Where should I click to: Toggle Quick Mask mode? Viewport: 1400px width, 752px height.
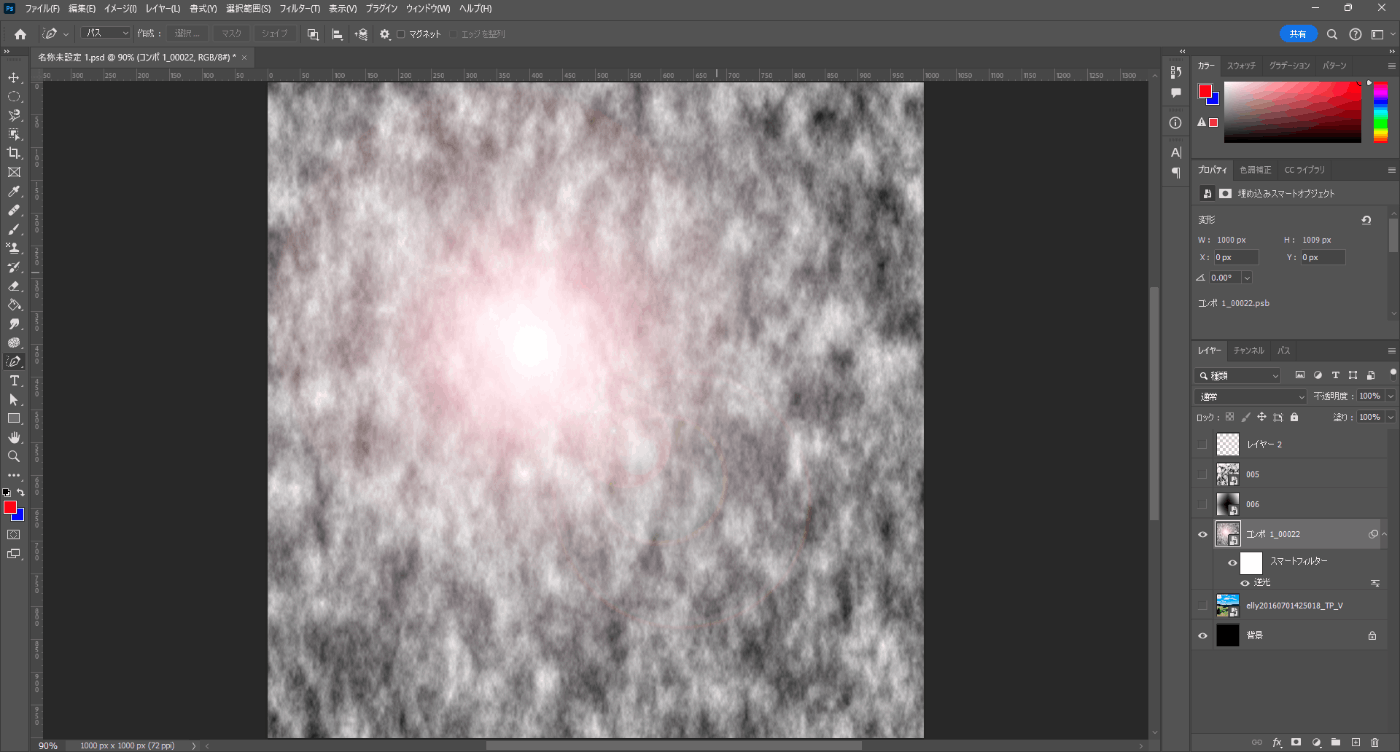pyautogui.click(x=14, y=534)
